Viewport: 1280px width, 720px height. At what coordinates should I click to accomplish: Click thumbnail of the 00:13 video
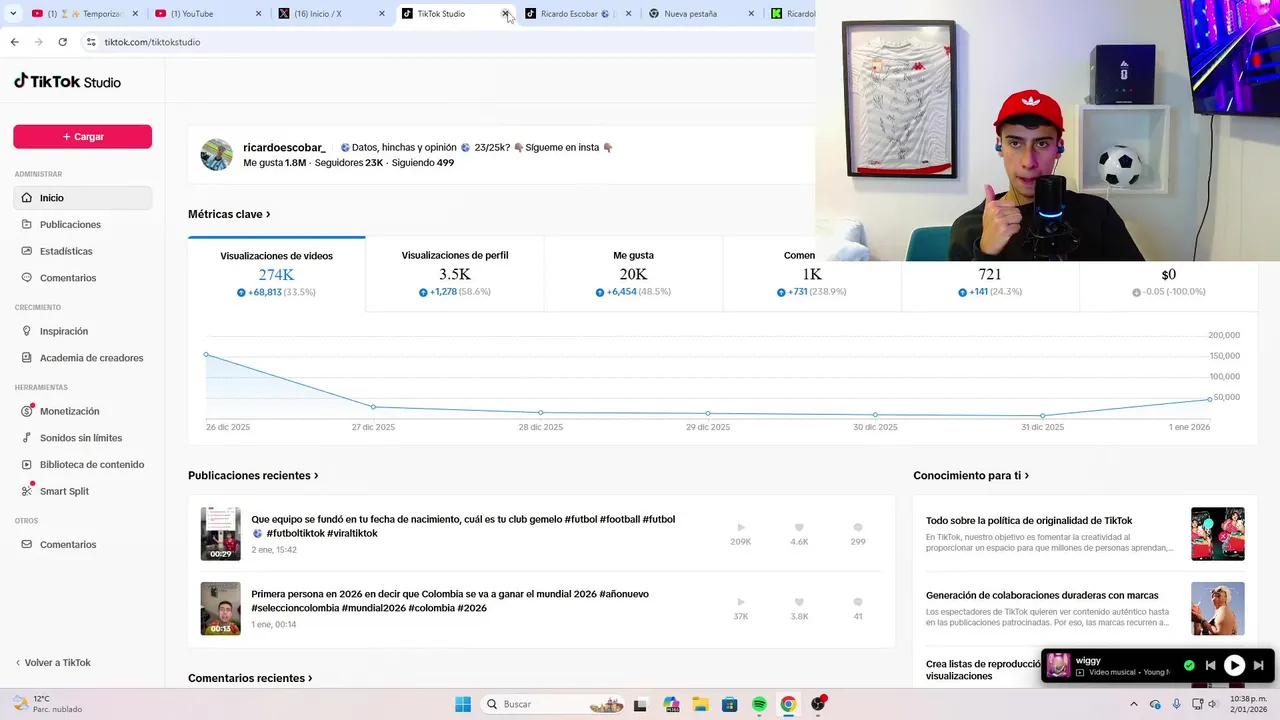220,608
